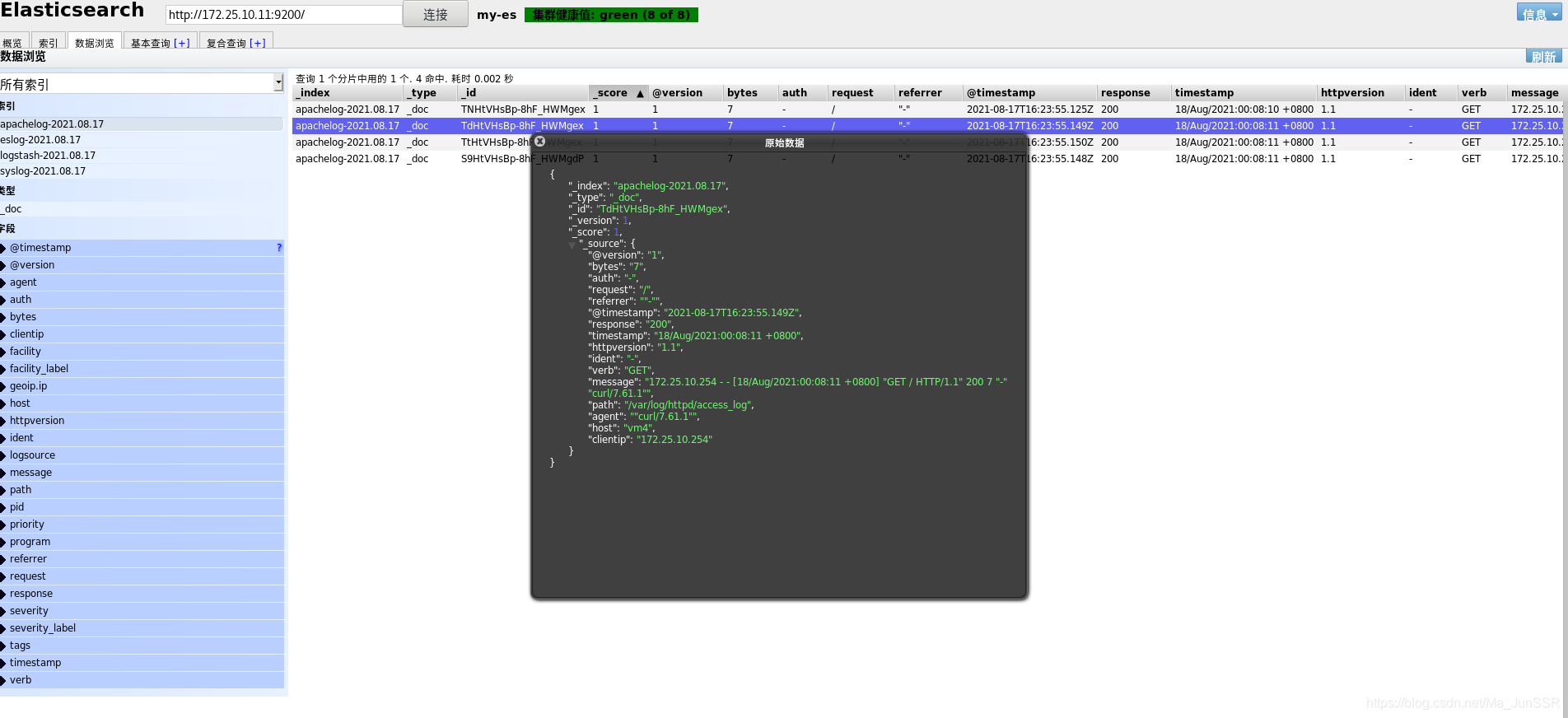Expand the severity_label field filter
The height and width of the screenshot is (718, 1568).
pos(142,628)
